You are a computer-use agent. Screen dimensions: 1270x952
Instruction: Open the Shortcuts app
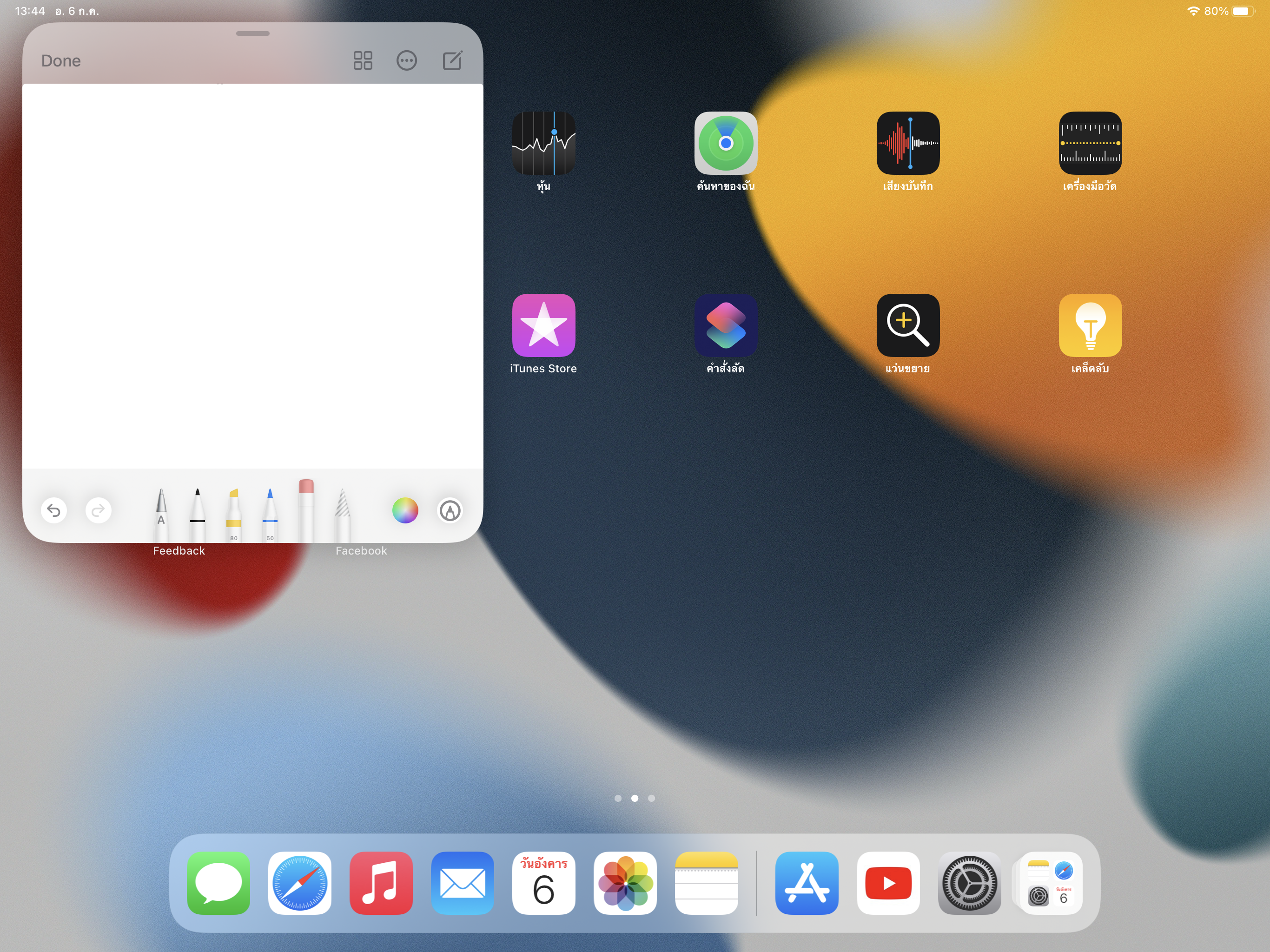[x=726, y=325]
